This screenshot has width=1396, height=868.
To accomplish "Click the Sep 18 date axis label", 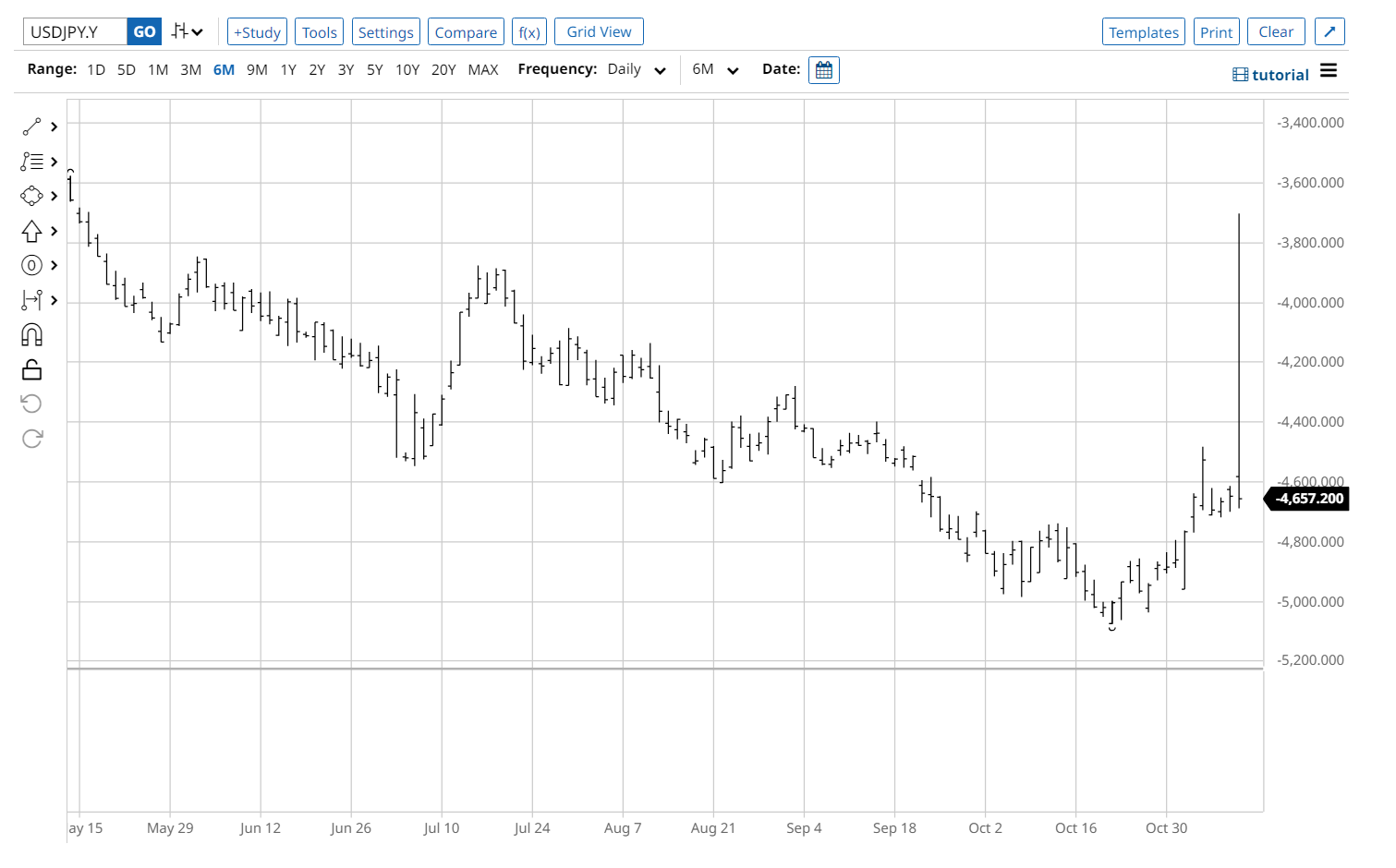I will click(x=894, y=827).
